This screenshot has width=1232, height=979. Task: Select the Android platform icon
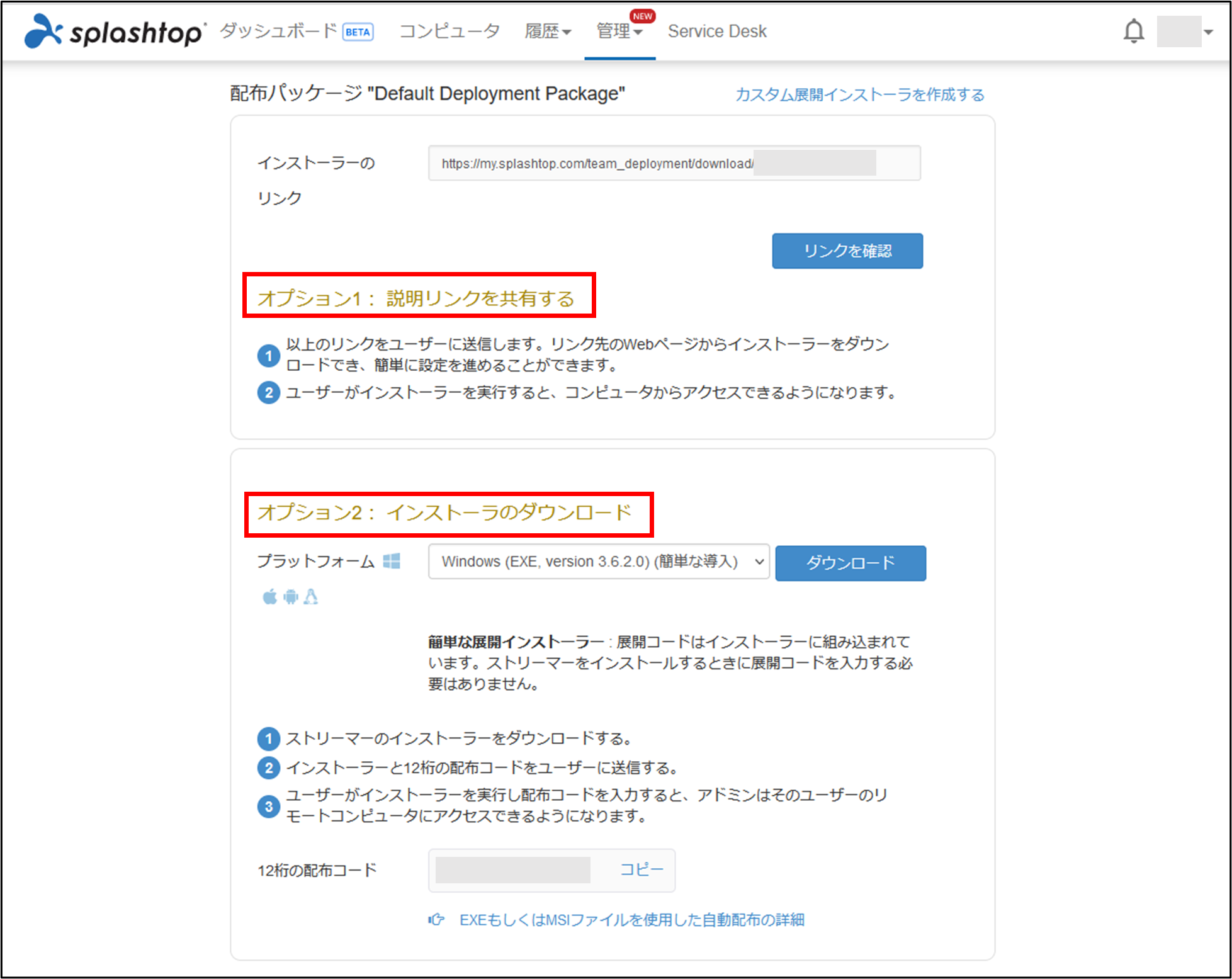(x=290, y=596)
